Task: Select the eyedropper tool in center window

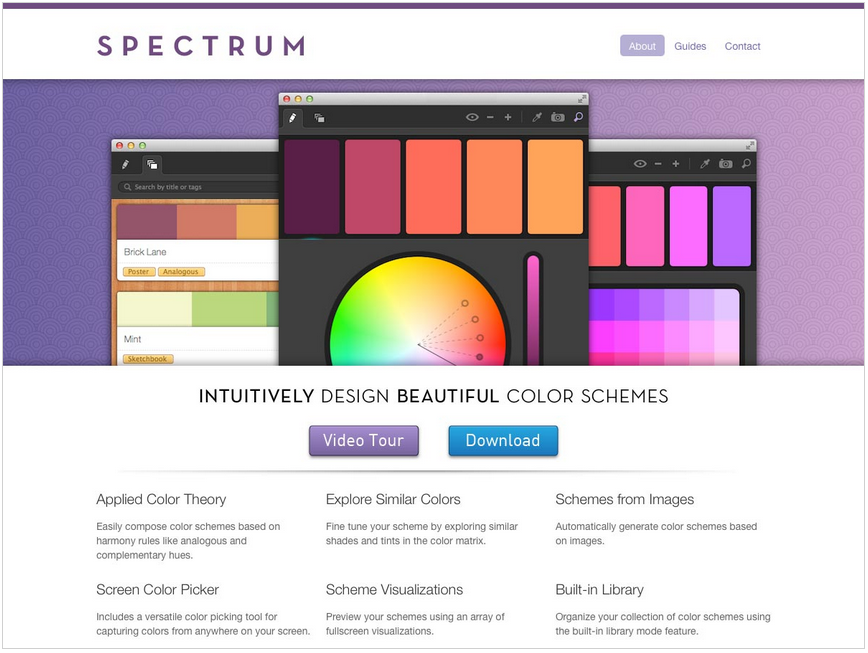Action: pyautogui.click(x=536, y=117)
